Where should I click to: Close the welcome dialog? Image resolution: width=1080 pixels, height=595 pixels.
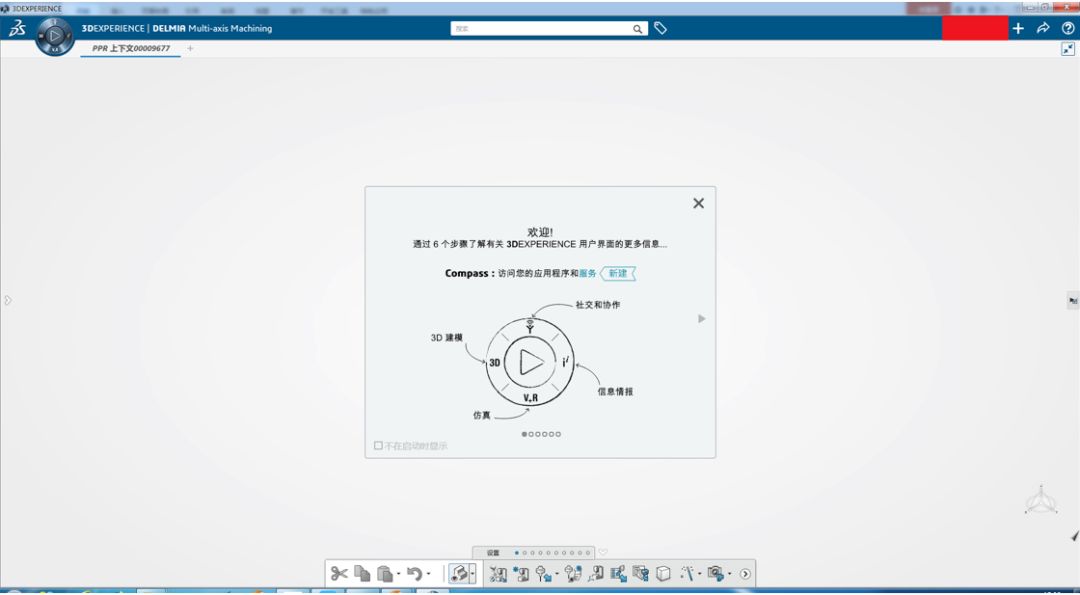click(698, 203)
